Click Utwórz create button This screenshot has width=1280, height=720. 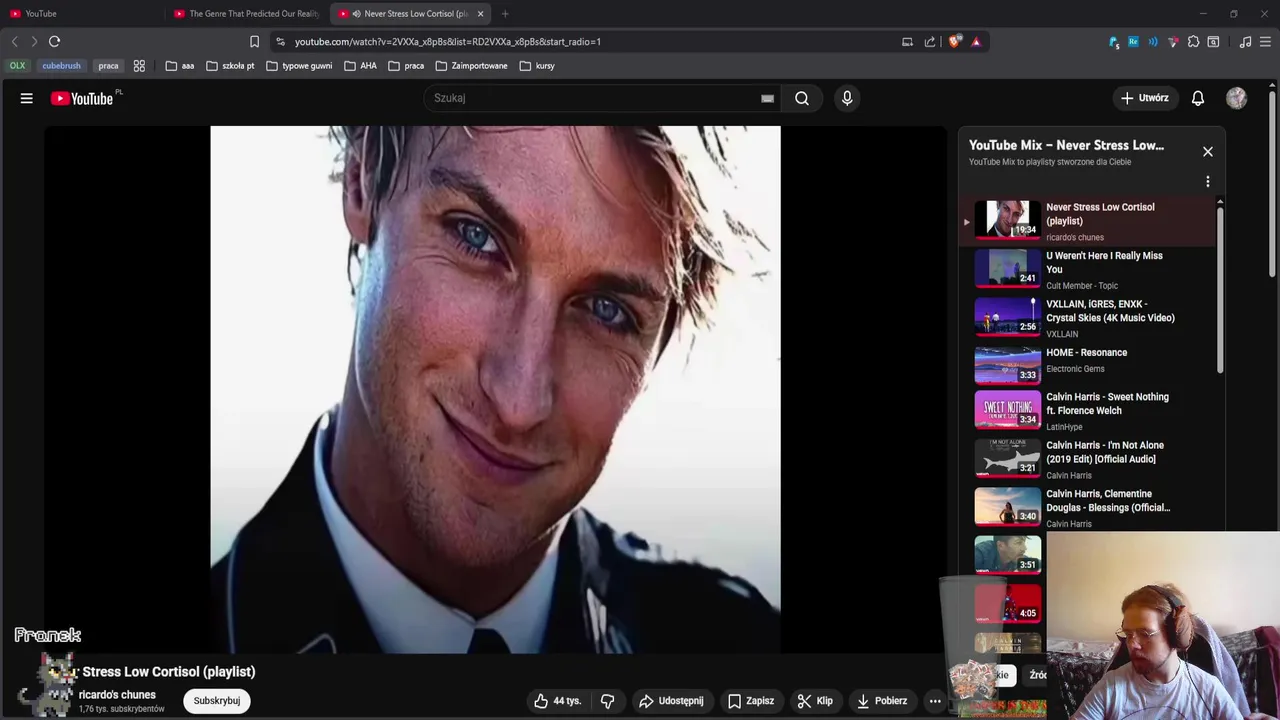coord(1144,98)
